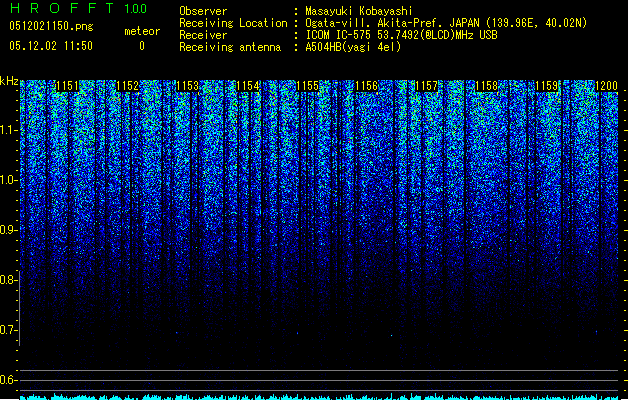629x400 pixels.
Task: Click the HROFFT 1.0.0 title text
Action: pos(78,8)
